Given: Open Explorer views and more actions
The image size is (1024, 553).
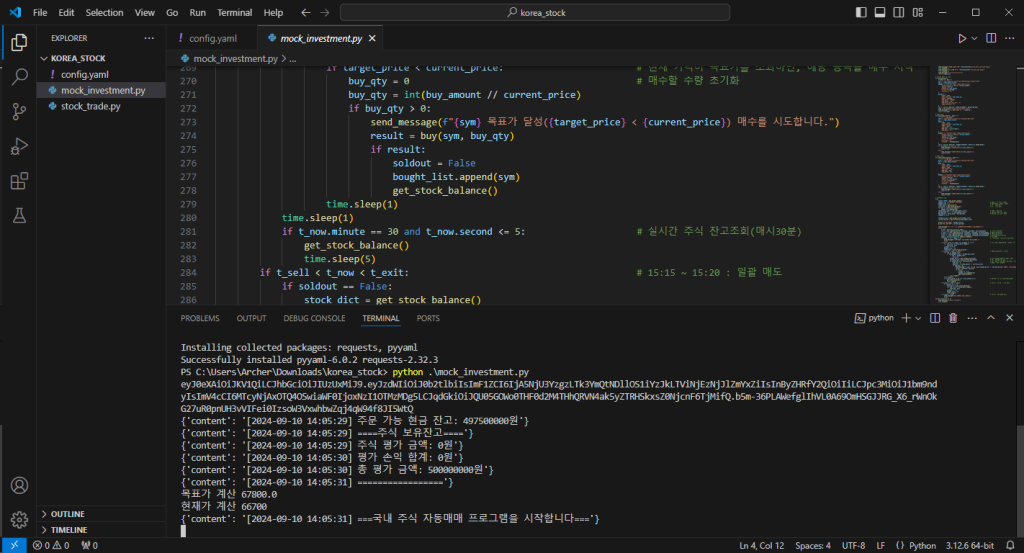Looking at the screenshot, I should point(149,39).
